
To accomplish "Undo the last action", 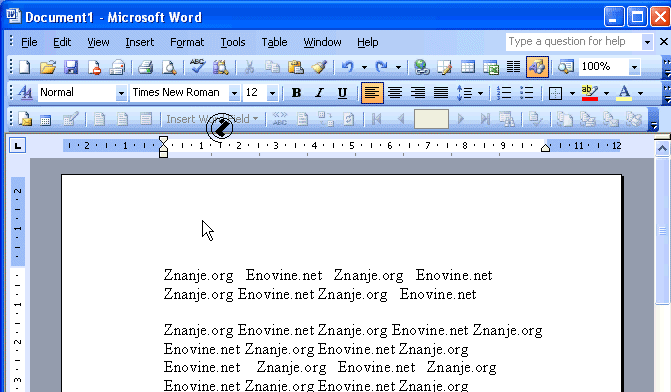I will 347,67.
